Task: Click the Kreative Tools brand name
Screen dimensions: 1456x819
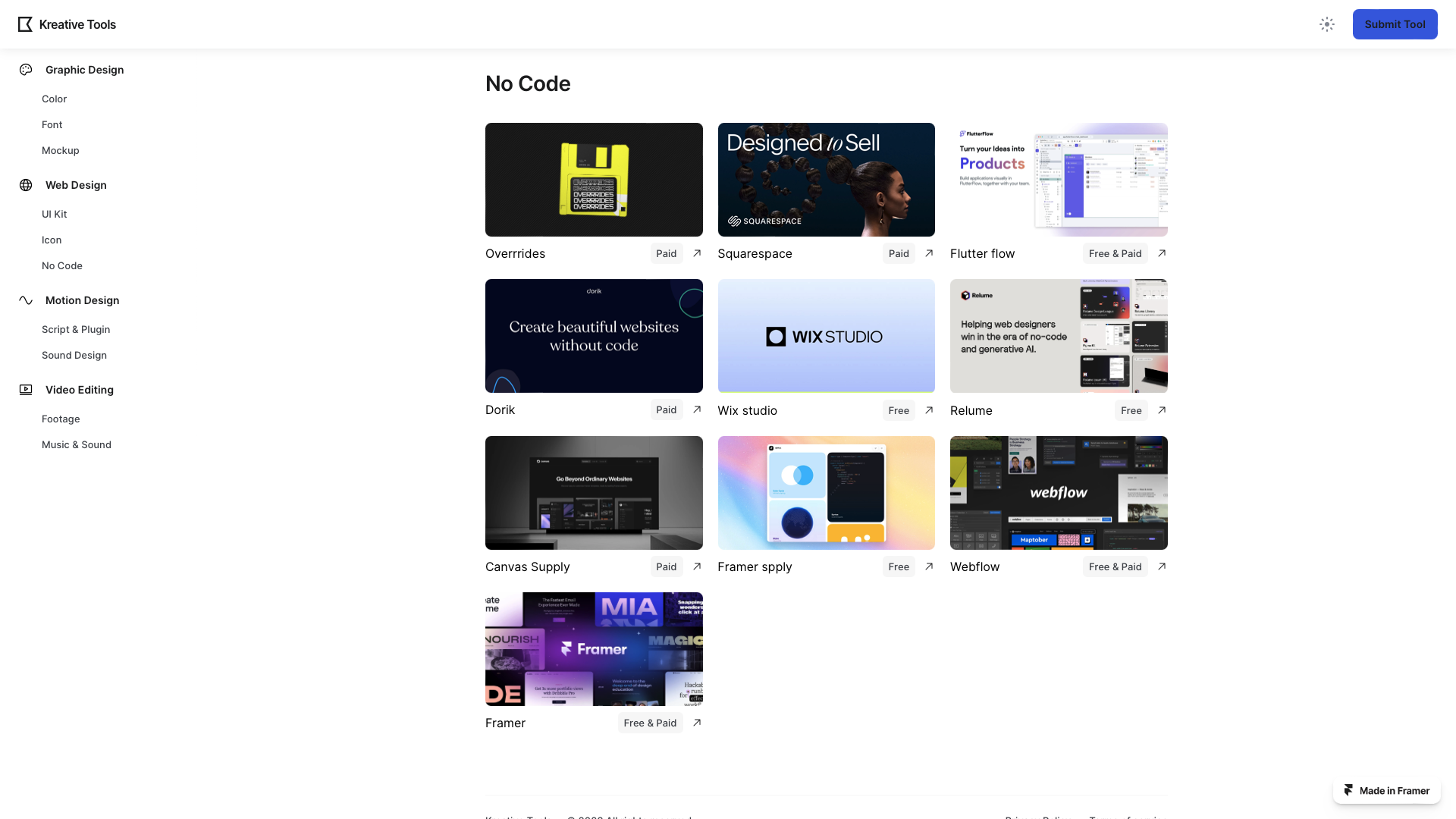Action: (x=77, y=24)
